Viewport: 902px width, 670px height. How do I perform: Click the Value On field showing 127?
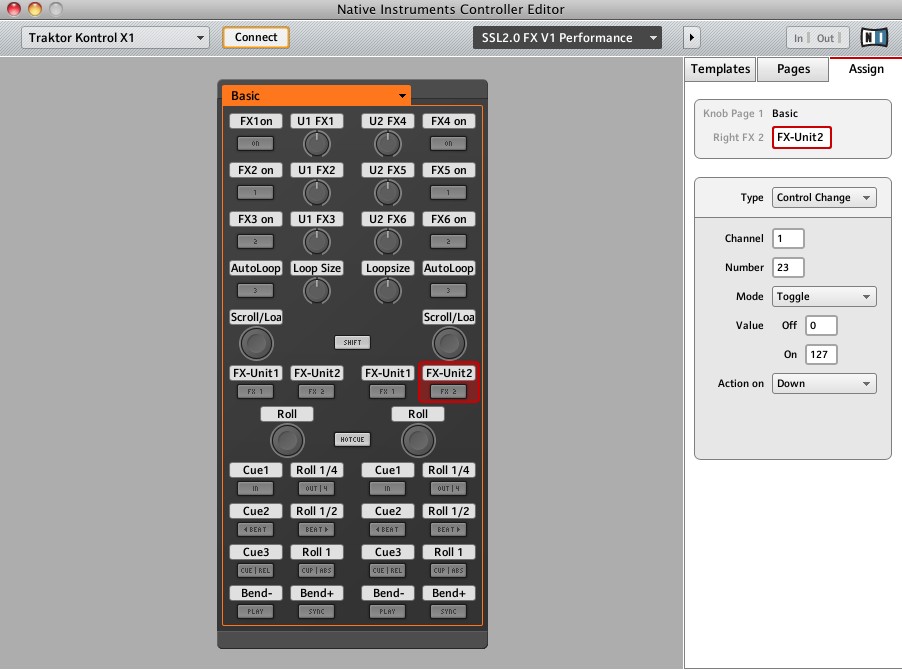coord(821,354)
